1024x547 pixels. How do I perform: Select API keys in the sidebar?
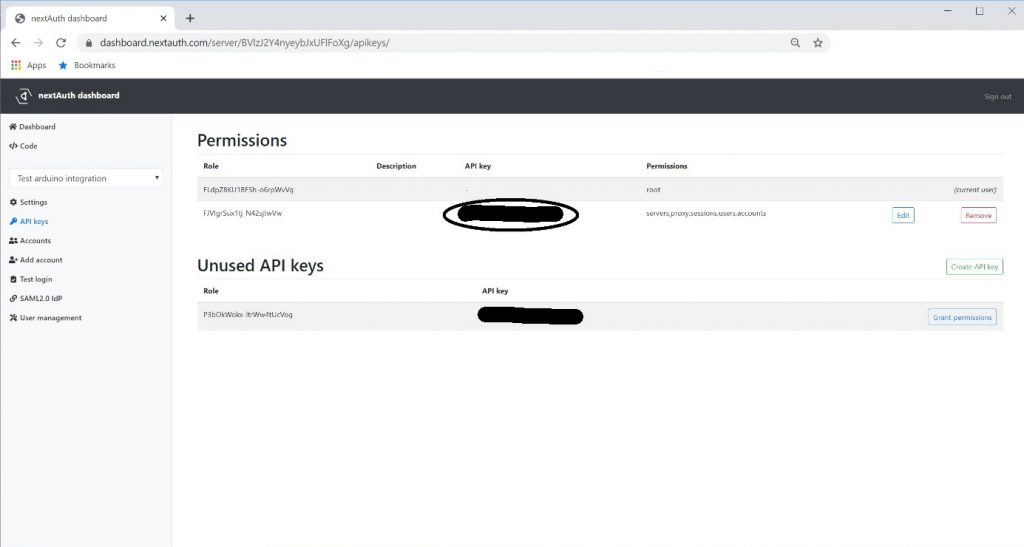coord(34,221)
